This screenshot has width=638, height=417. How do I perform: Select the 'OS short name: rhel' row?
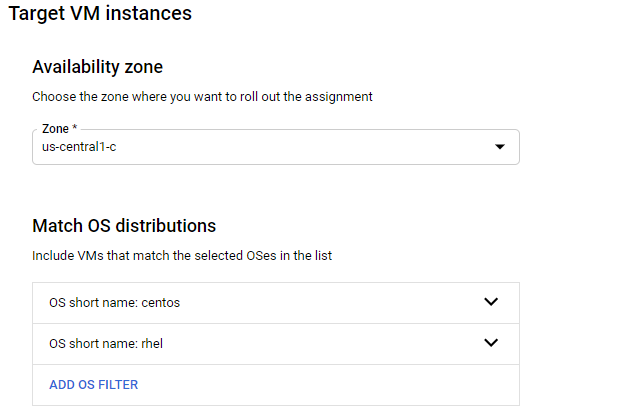pos(106,343)
